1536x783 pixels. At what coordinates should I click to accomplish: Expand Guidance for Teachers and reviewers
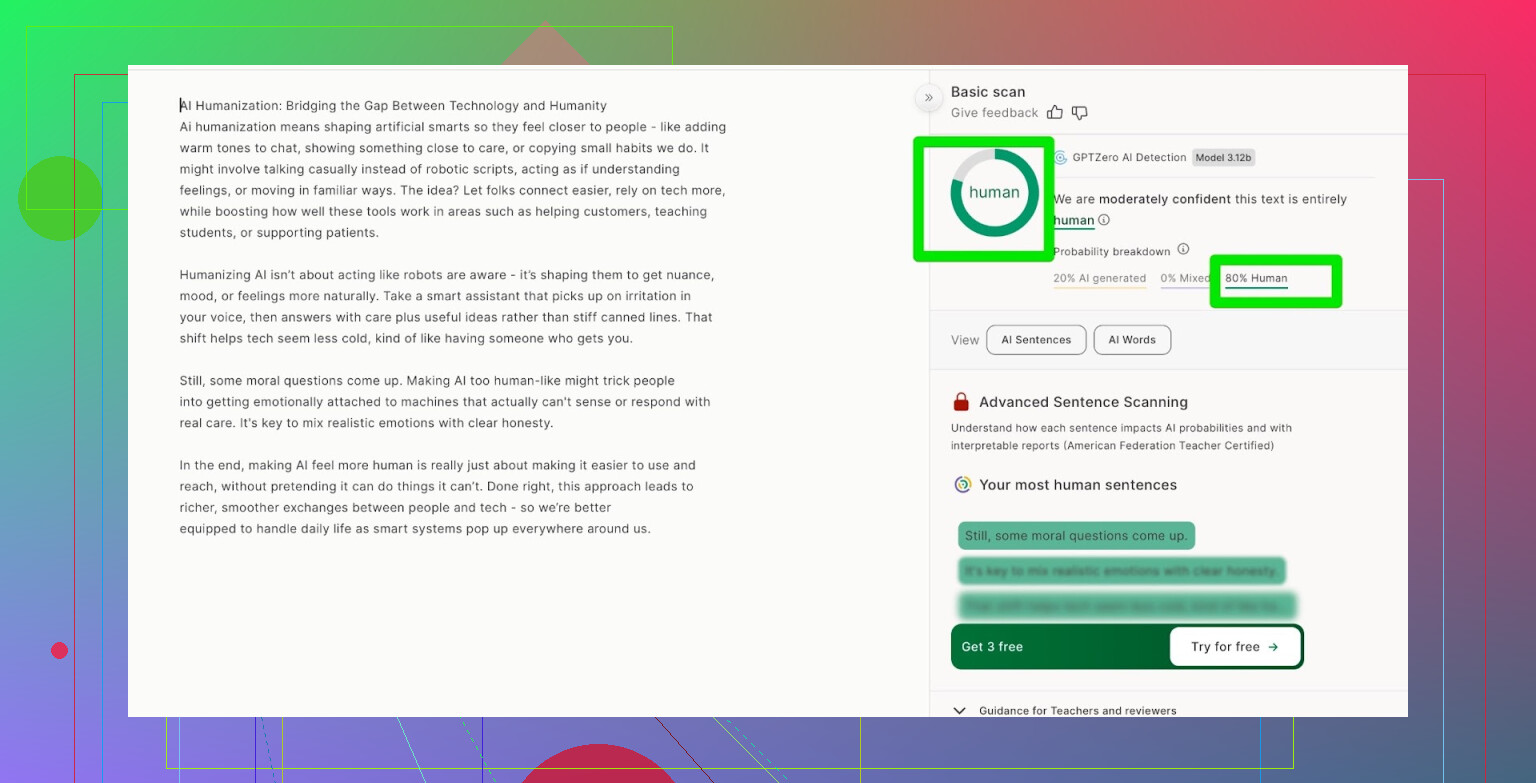[x=960, y=710]
